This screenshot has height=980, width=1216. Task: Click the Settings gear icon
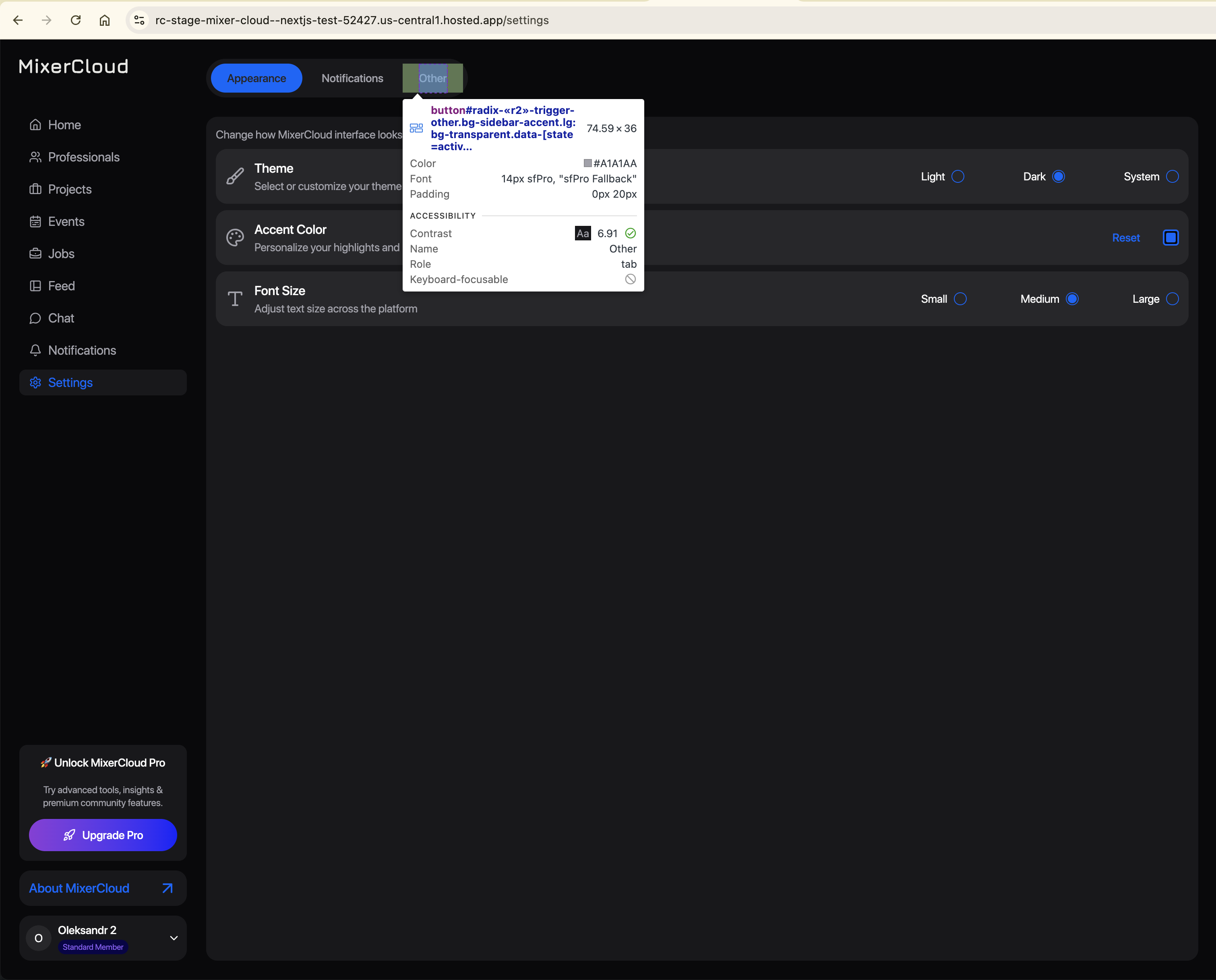pos(35,383)
